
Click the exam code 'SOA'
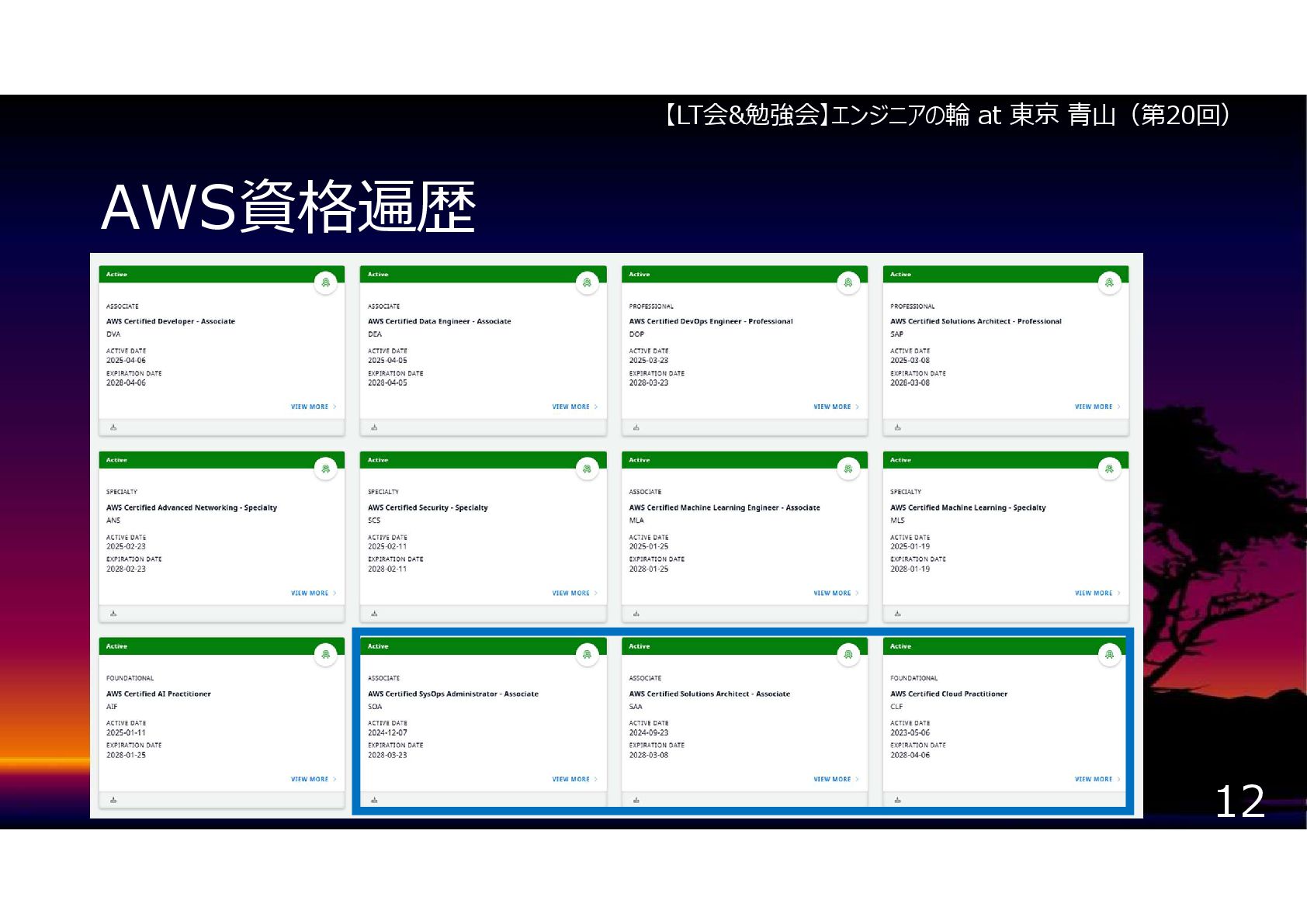(x=375, y=707)
